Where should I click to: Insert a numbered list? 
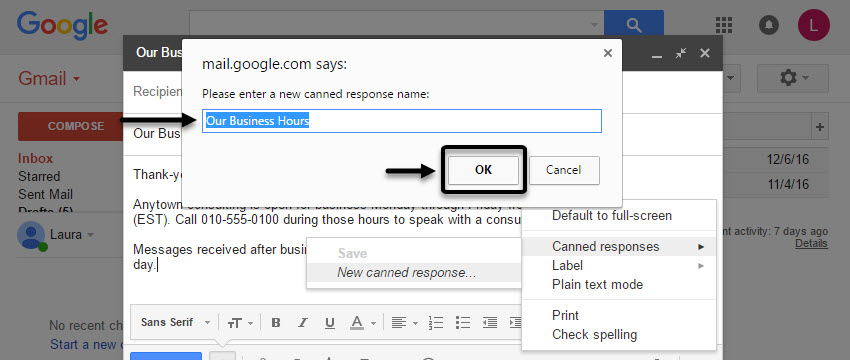436,323
